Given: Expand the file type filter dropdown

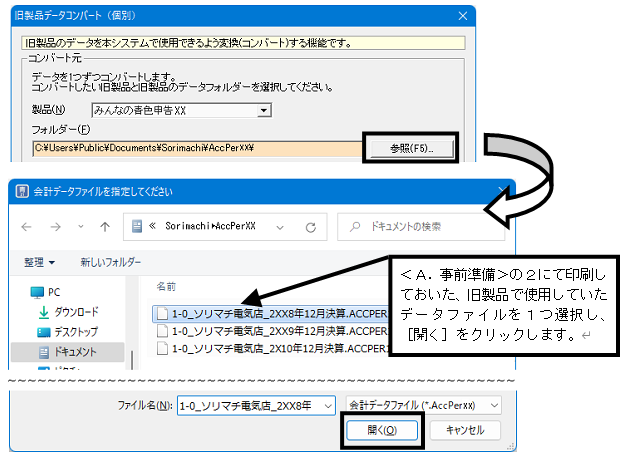Looking at the screenshot, I should click(x=424, y=406).
